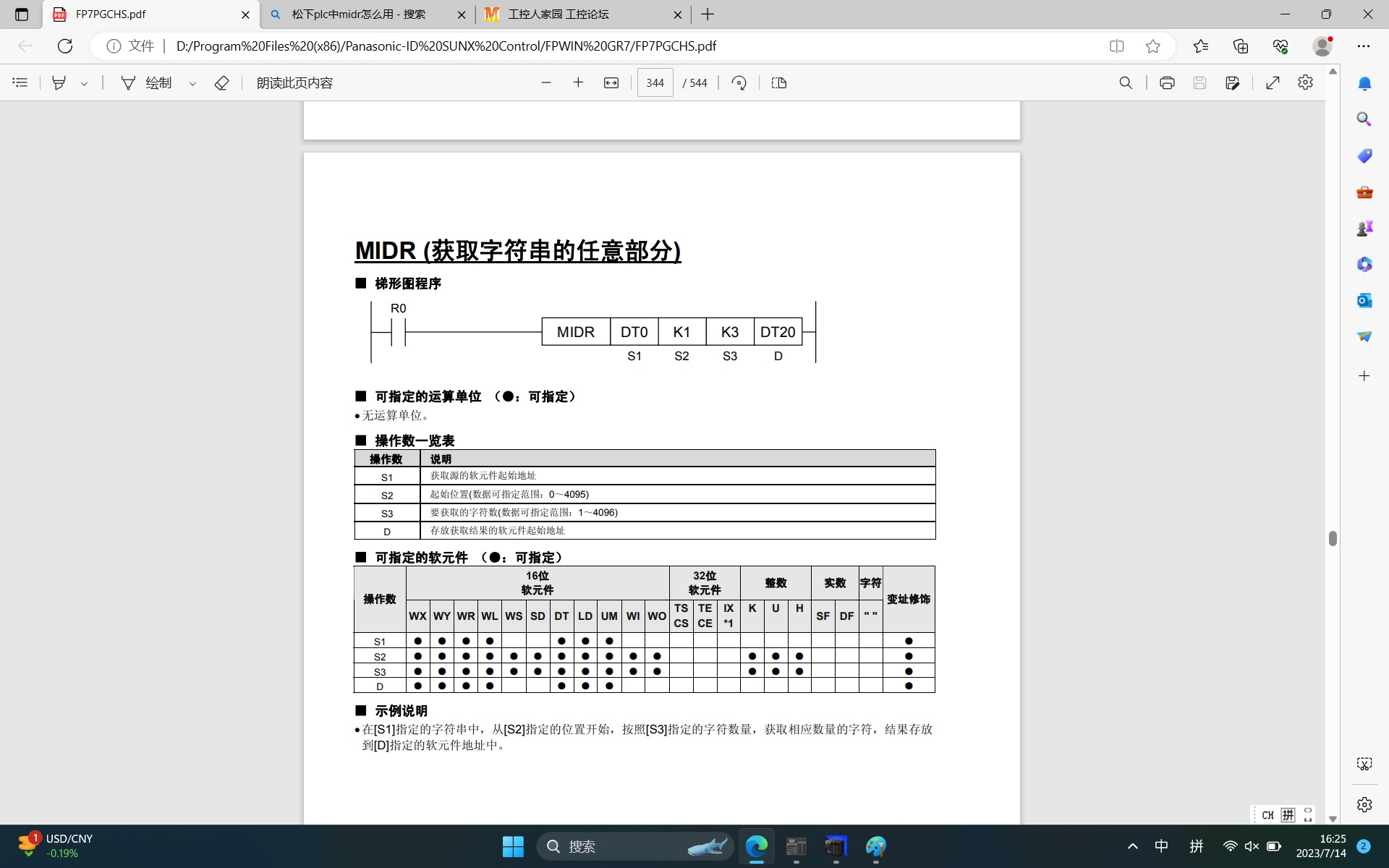The image size is (1389, 868).
Task: Expand the draw tool options dropdown
Action: tap(192, 83)
